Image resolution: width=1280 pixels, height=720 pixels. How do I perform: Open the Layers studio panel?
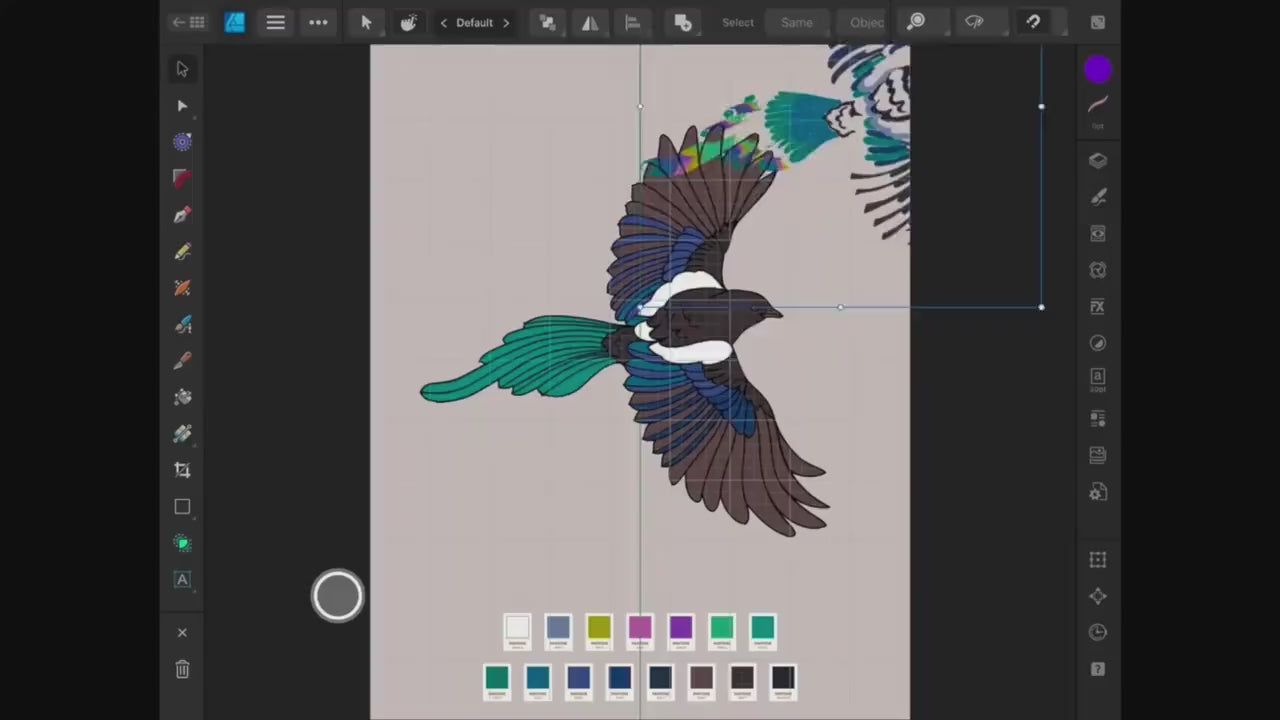1097,161
